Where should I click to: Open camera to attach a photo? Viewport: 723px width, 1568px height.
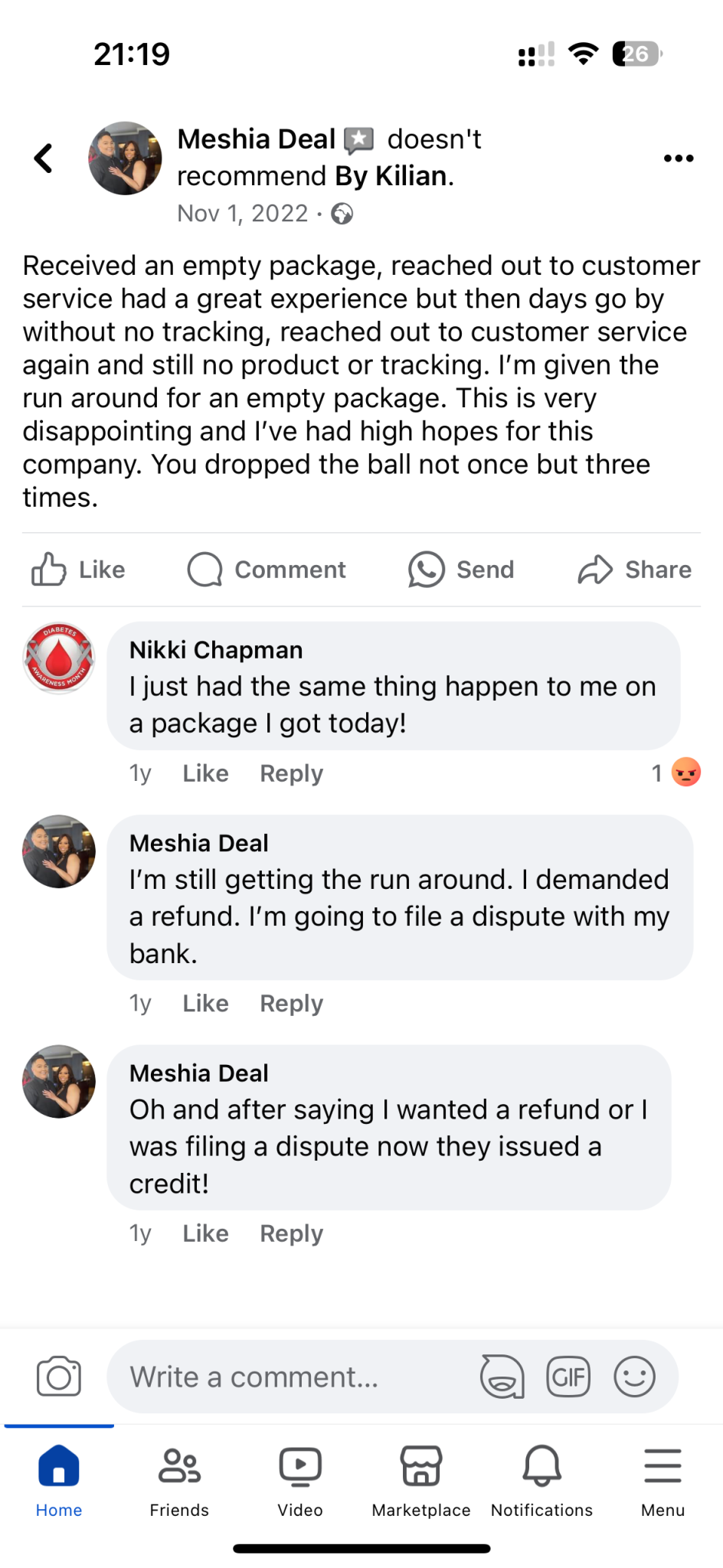pyautogui.click(x=59, y=1377)
